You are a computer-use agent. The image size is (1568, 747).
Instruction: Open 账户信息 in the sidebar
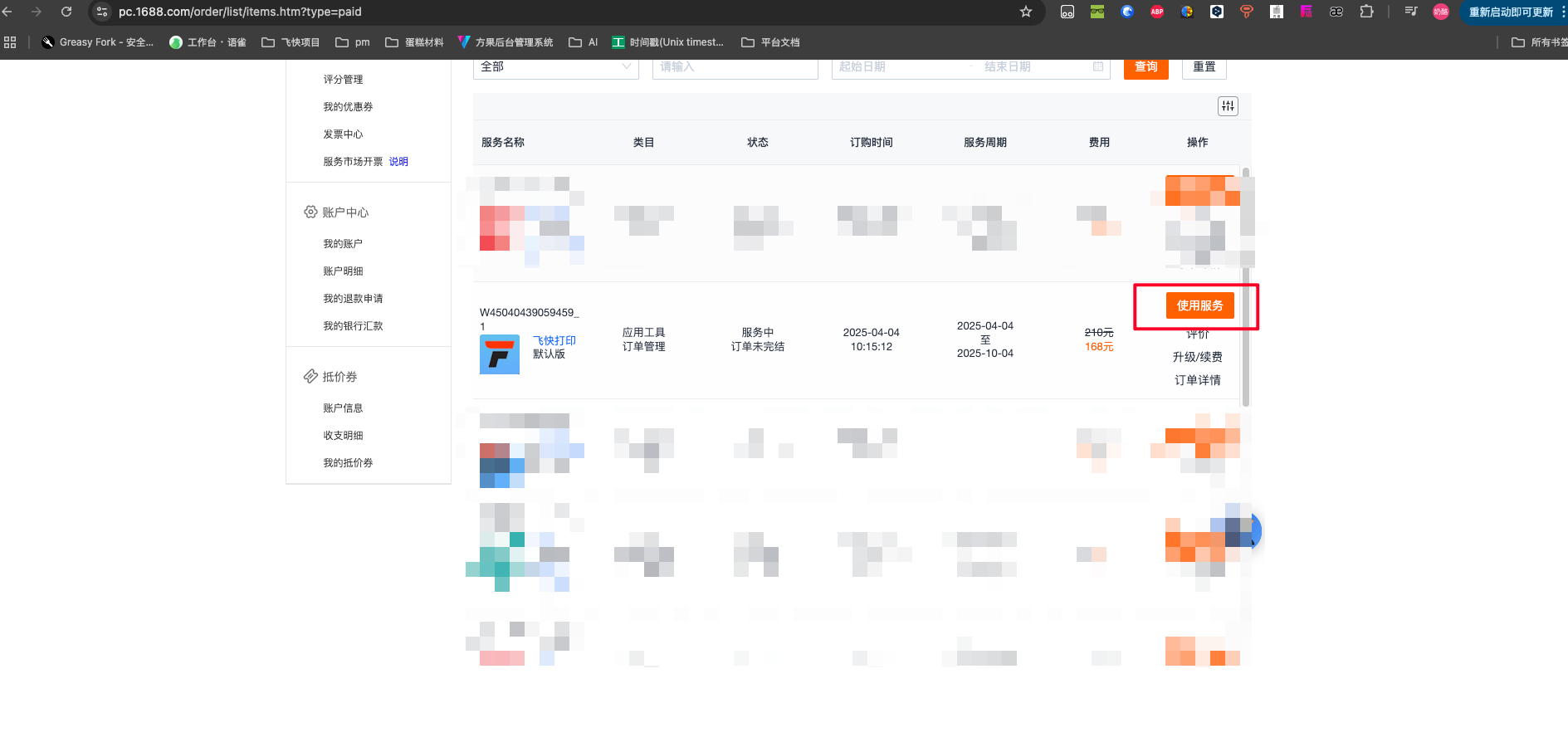pos(343,408)
